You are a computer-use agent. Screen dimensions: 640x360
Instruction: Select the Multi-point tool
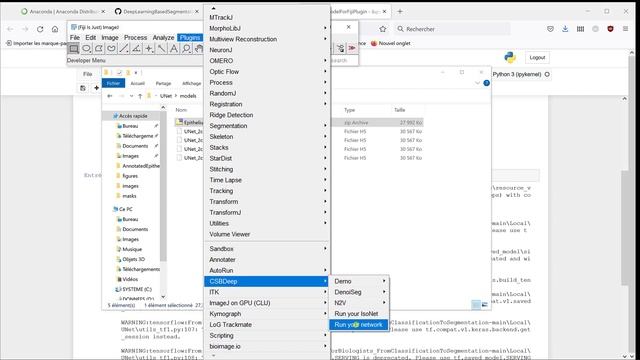(x=149, y=49)
